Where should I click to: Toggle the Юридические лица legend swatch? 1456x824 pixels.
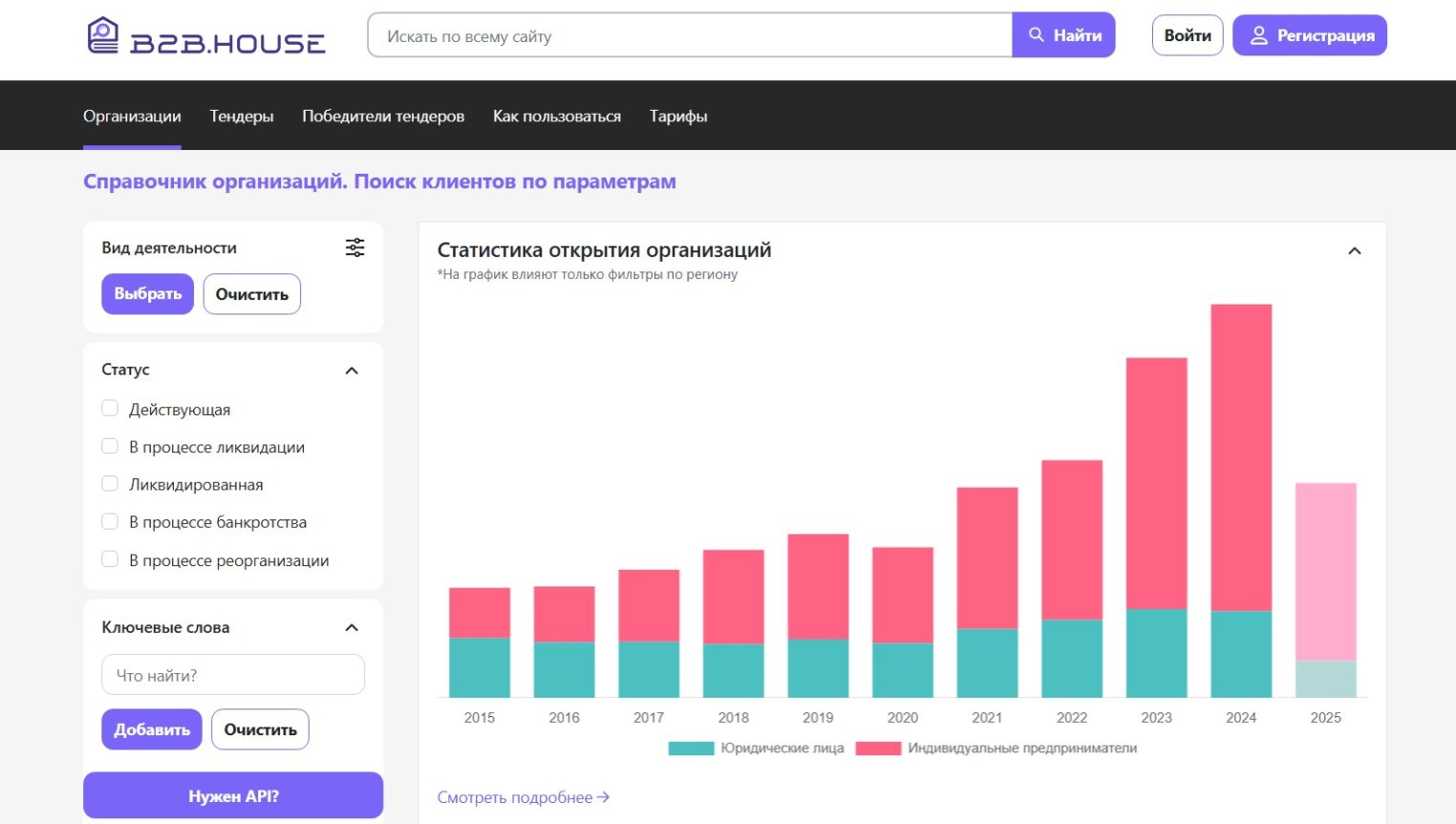(x=691, y=749)
